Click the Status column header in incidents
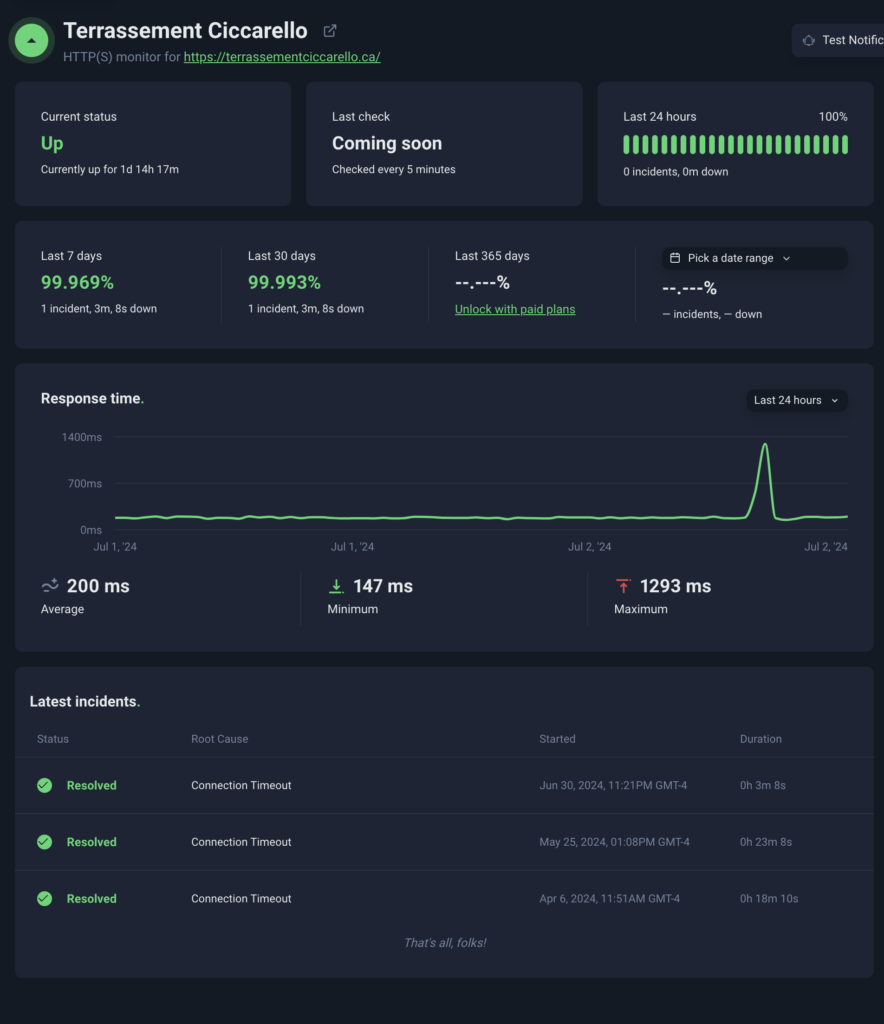 (x=53, y=739)
